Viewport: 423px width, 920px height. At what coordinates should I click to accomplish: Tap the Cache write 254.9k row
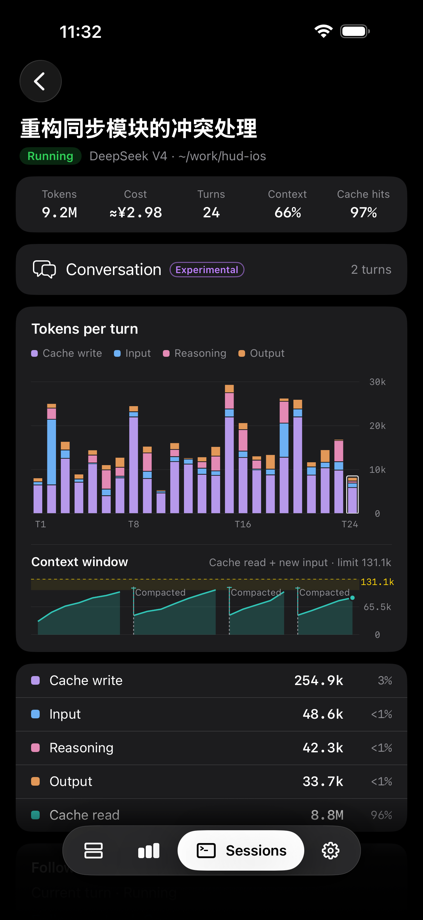[211, 681]
